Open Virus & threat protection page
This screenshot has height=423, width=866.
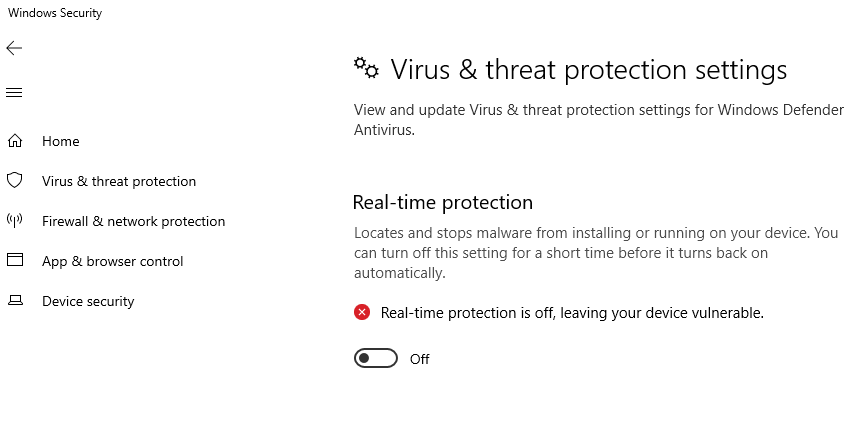pyautogui.click(x=119, y=181)
